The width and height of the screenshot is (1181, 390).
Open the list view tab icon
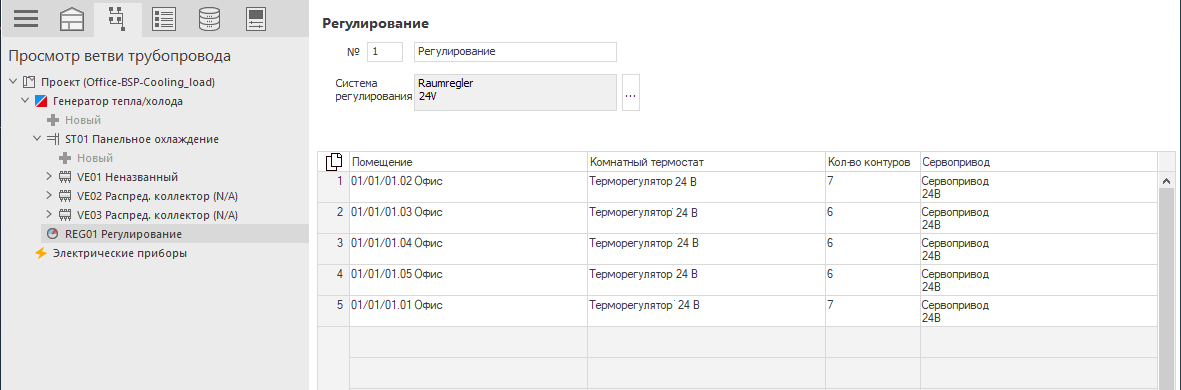163,19
